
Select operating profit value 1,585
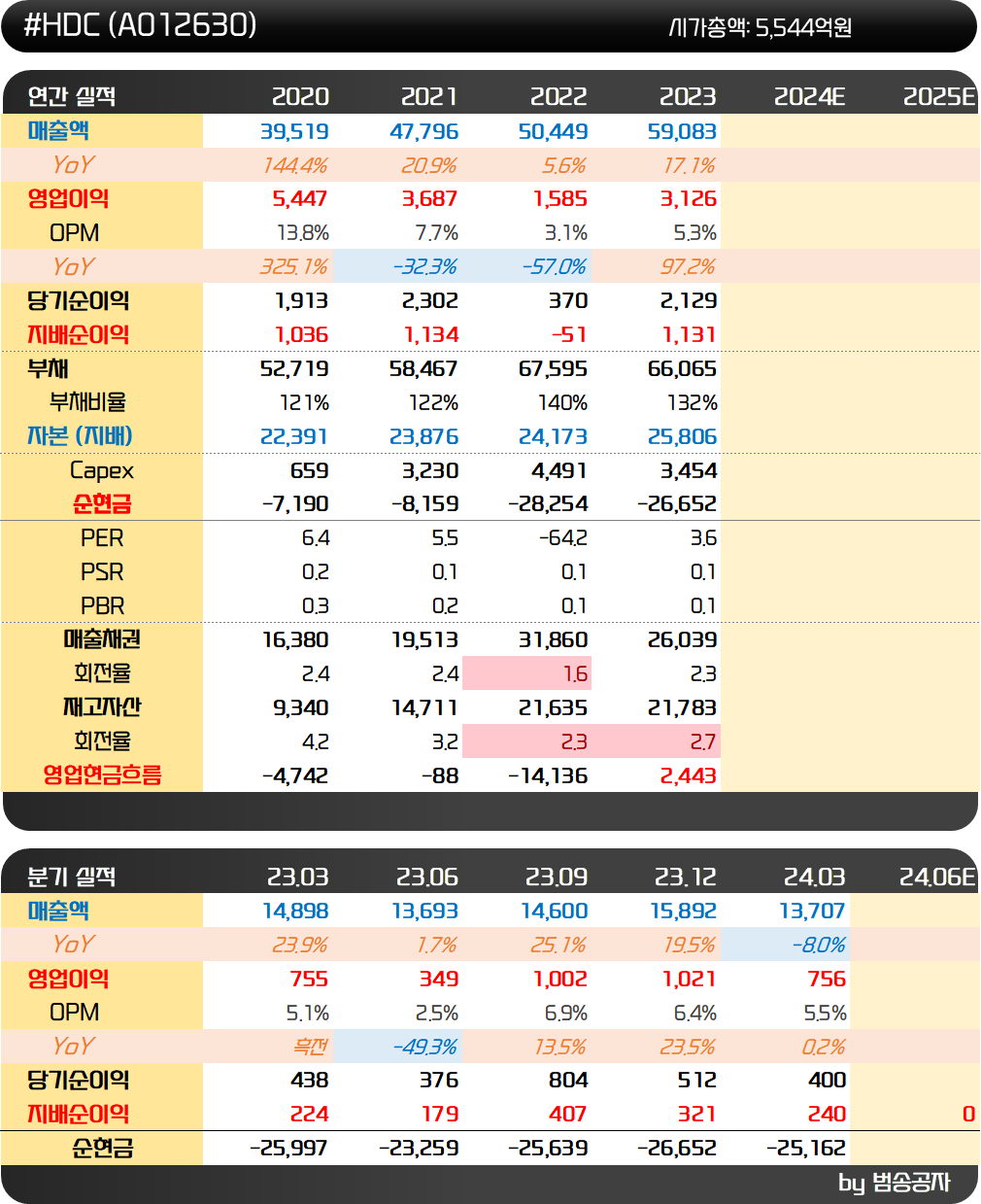pyautogui.click(x=560, y=199)
